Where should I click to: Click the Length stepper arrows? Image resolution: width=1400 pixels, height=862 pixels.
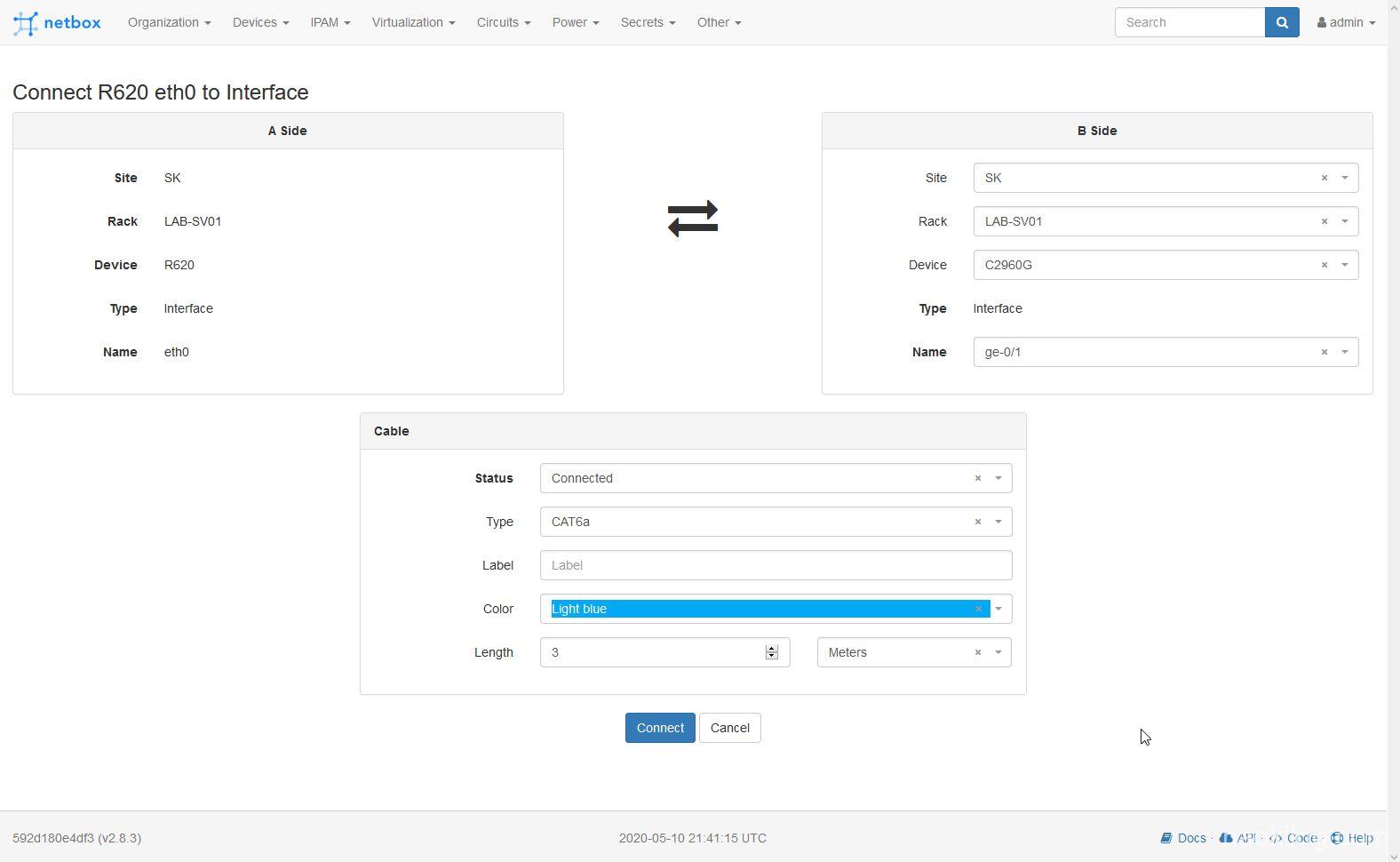point(772,652)
